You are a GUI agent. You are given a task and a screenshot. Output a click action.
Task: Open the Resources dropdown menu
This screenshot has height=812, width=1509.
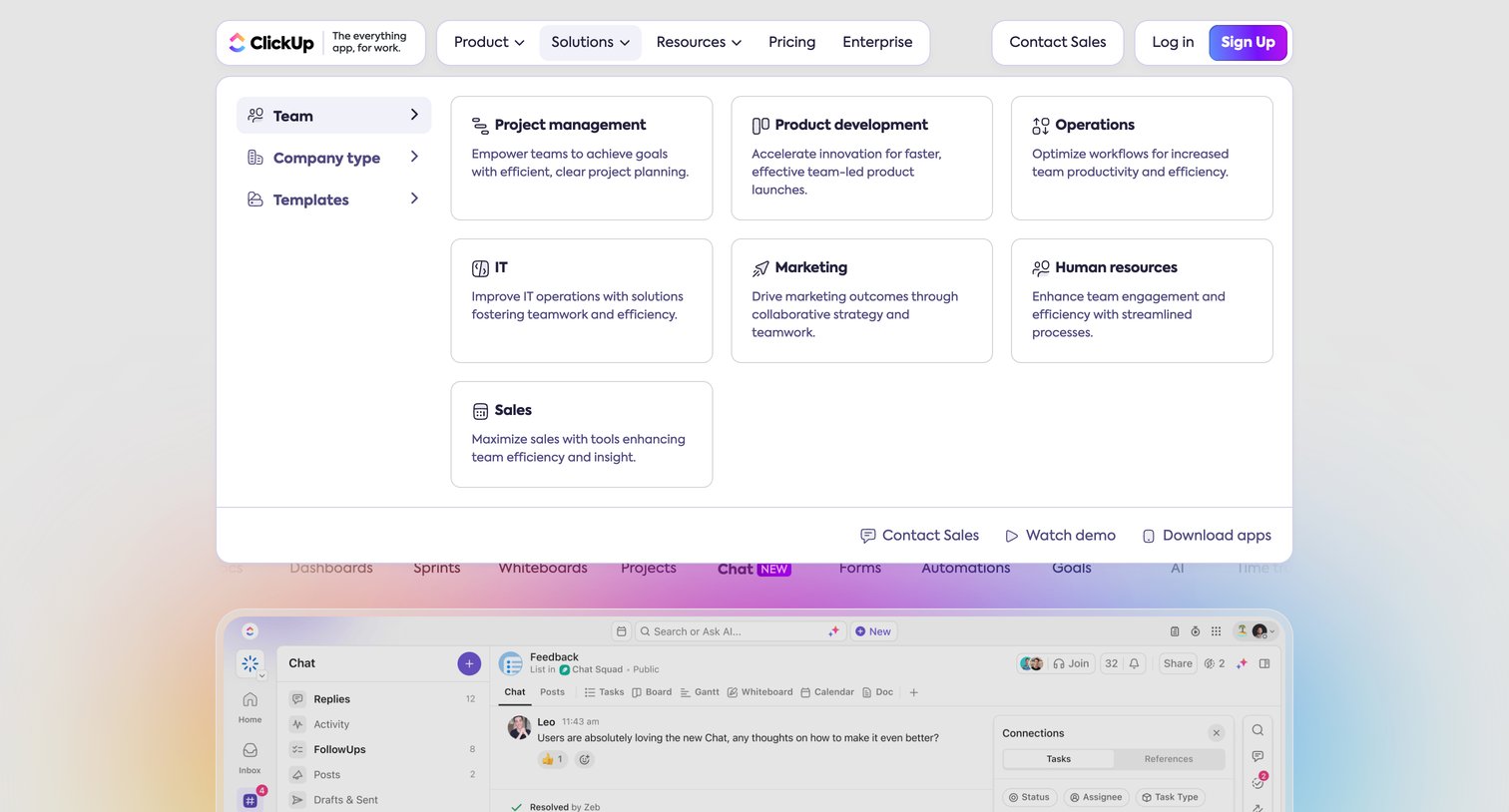(x=699, y=42)
